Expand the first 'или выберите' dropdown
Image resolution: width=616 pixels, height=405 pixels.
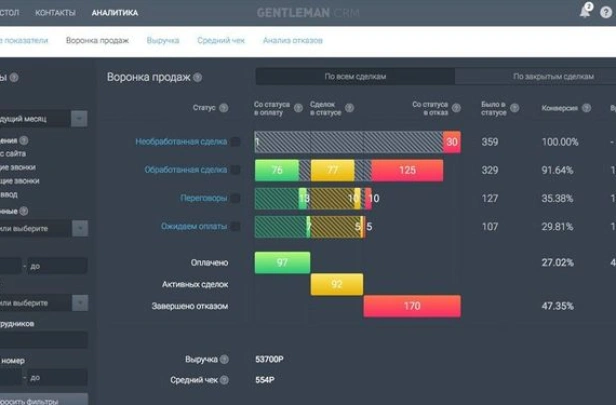pyautogui.click(x=79, y=228)
